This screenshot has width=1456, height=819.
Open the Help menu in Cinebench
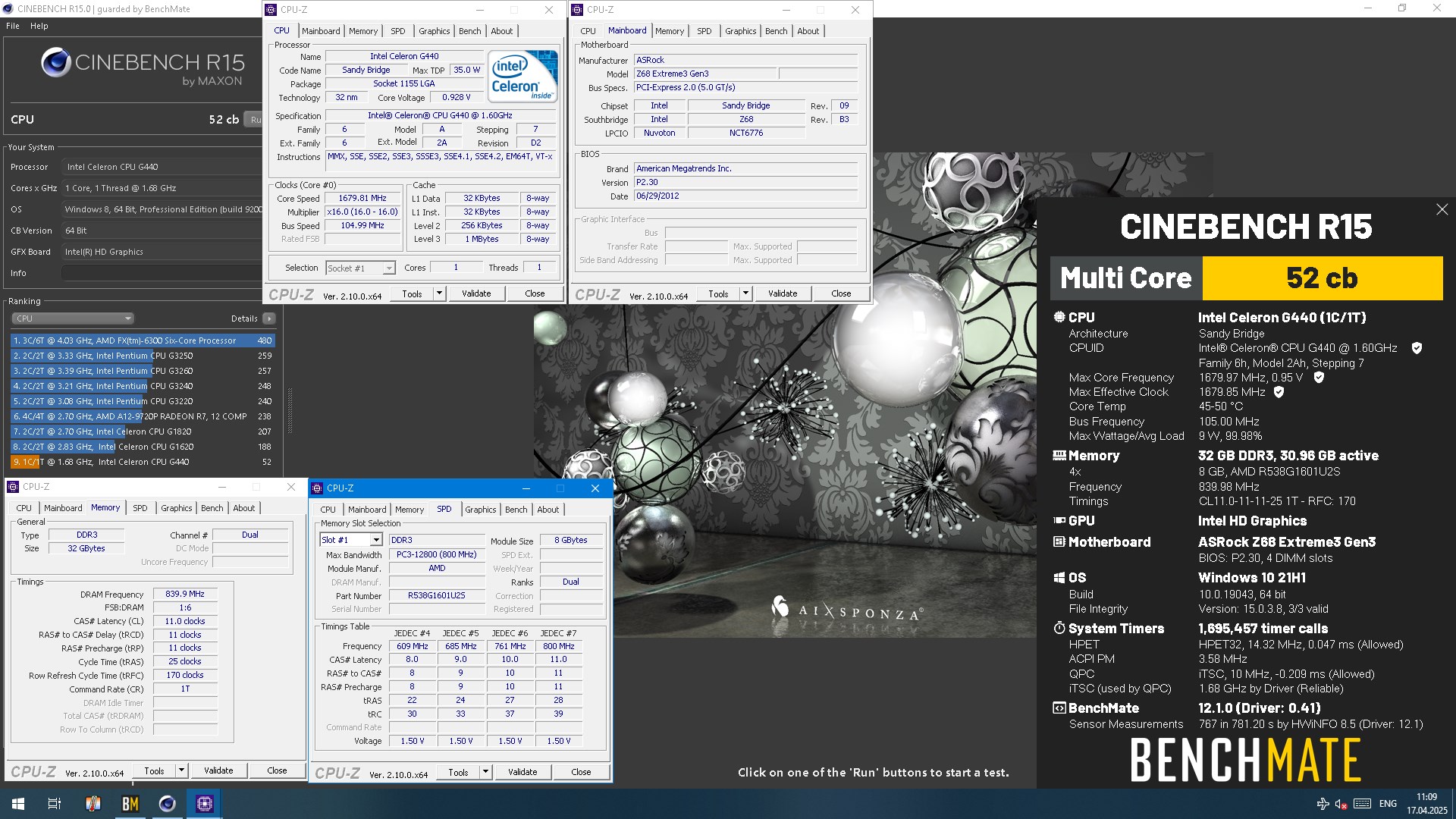(39, 26)
